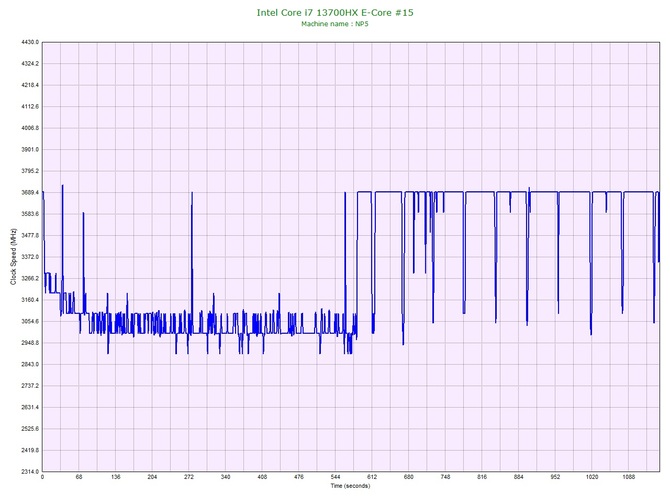Image resolution: width=670 pixels, height=503 pixels.
Task: Click the chart title 'Intel Core i7 13700HX E-Core #15'
Action: (335, 13)
